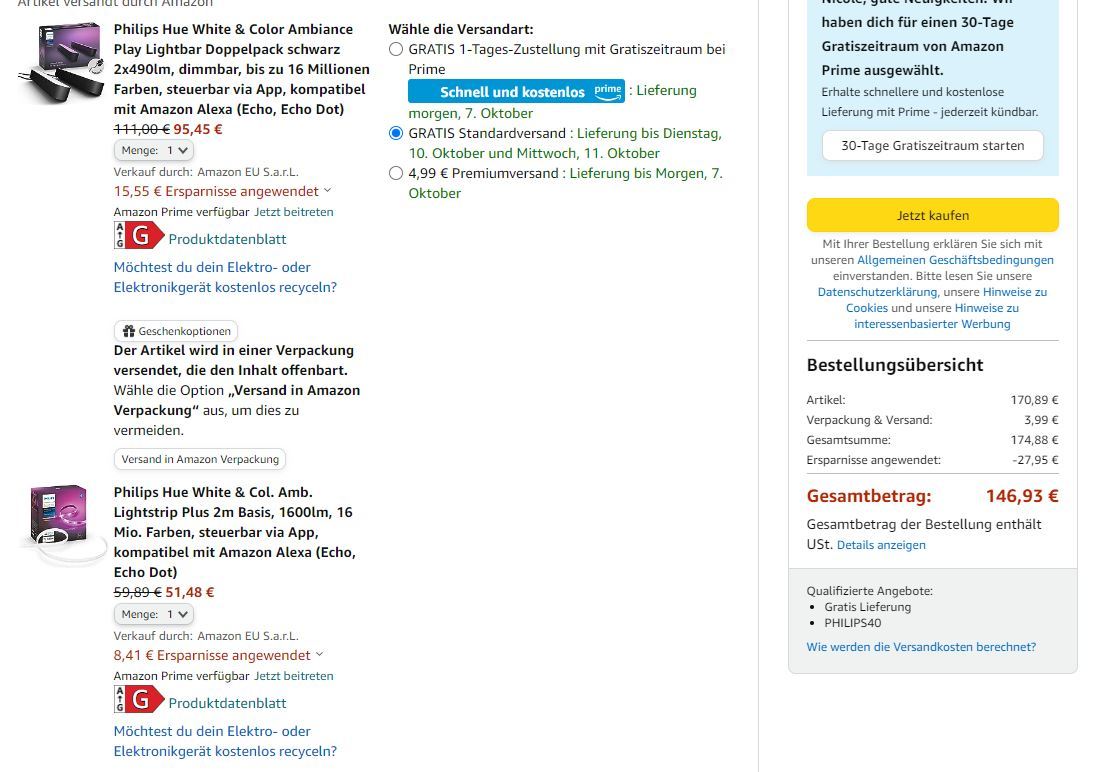1104x772 pixels.
Task: Click the Artikel subtotal 170,89 €
Action: [x=1034, y=400]
